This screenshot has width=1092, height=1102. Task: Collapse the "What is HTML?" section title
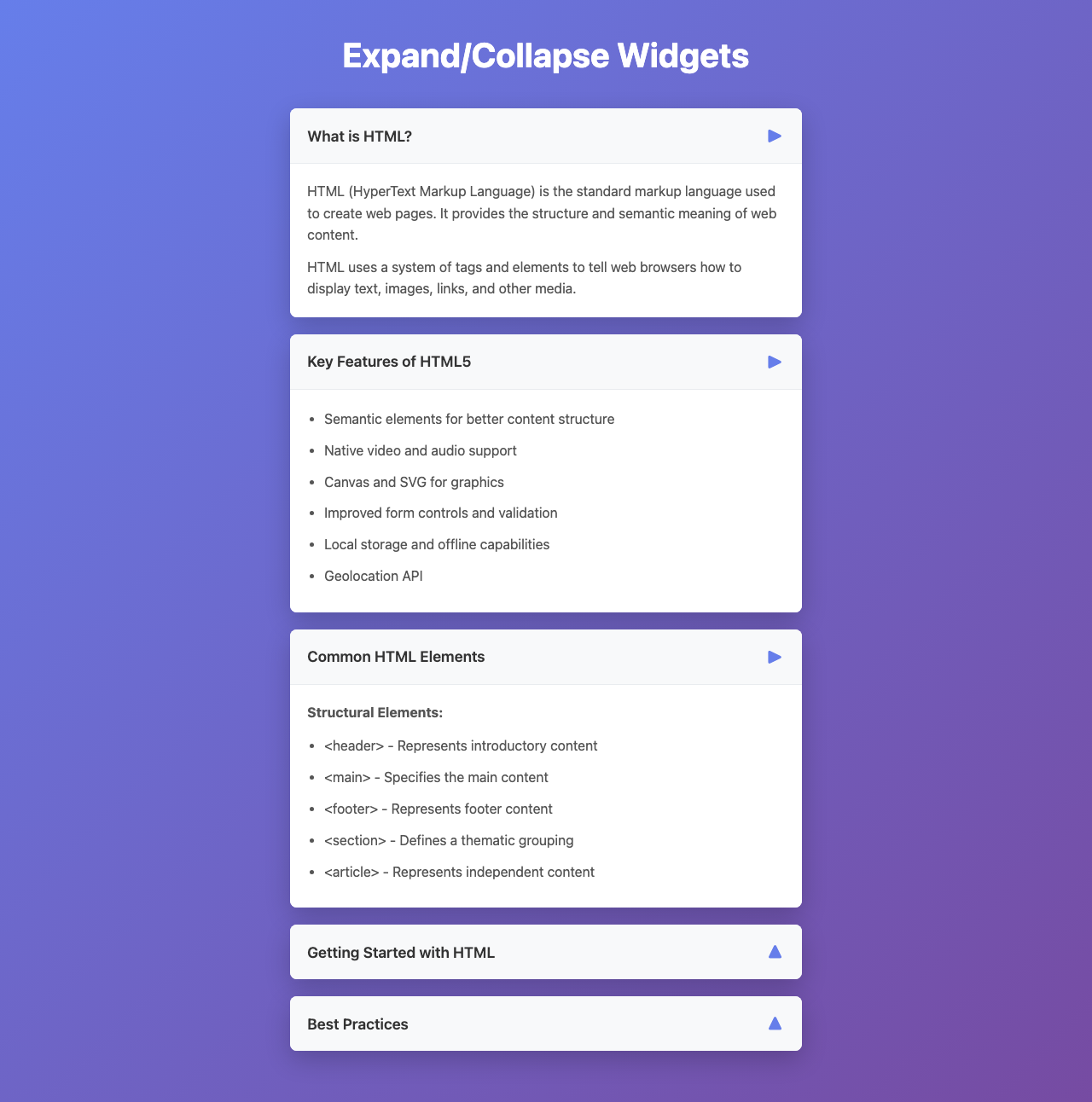359,136
